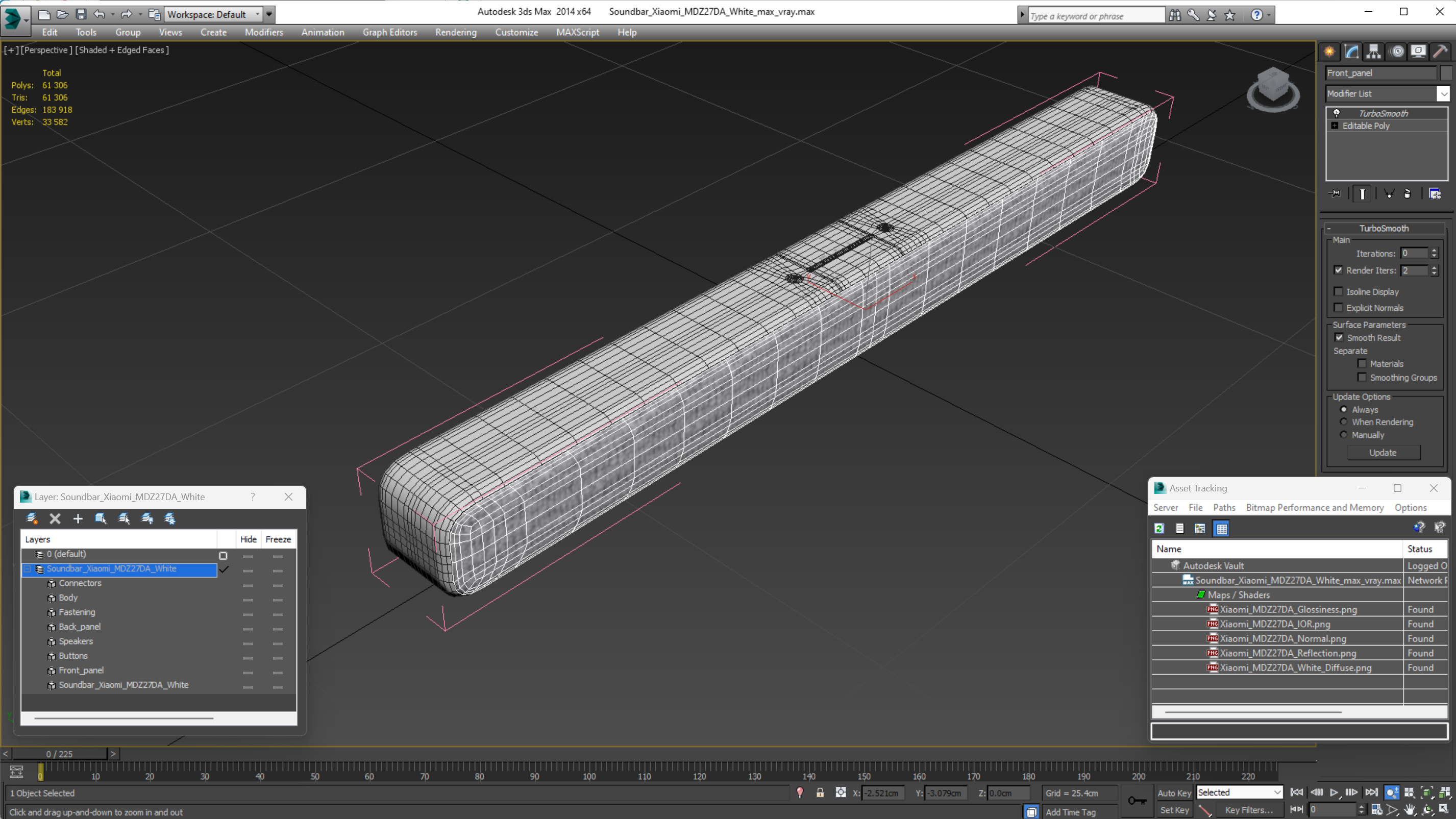Image resolution: width=1456 pixels, height=819 pixels.
Task: Click the Iterations value field
Action: [x=1414, y=253]
